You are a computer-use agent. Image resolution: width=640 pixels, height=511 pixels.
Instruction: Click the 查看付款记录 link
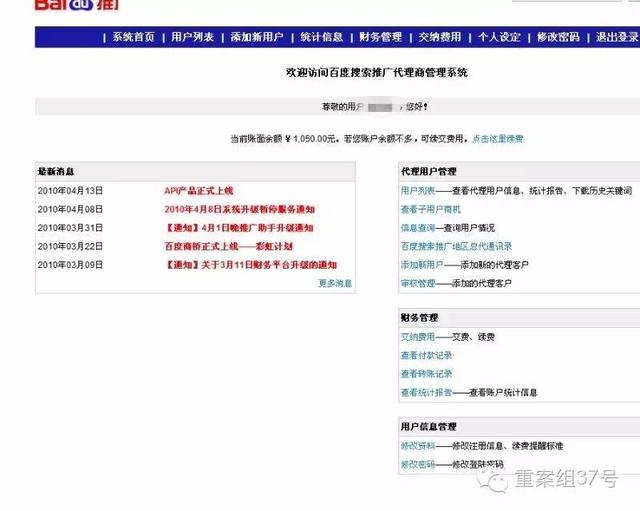(x=426, y=355)
